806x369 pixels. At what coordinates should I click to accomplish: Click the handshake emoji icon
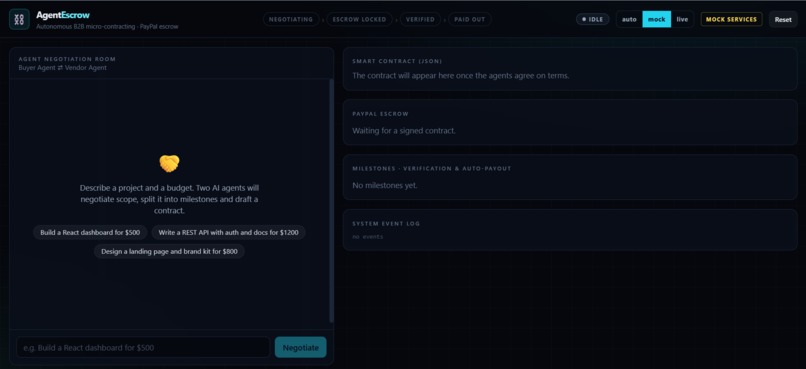click(169, 163)
